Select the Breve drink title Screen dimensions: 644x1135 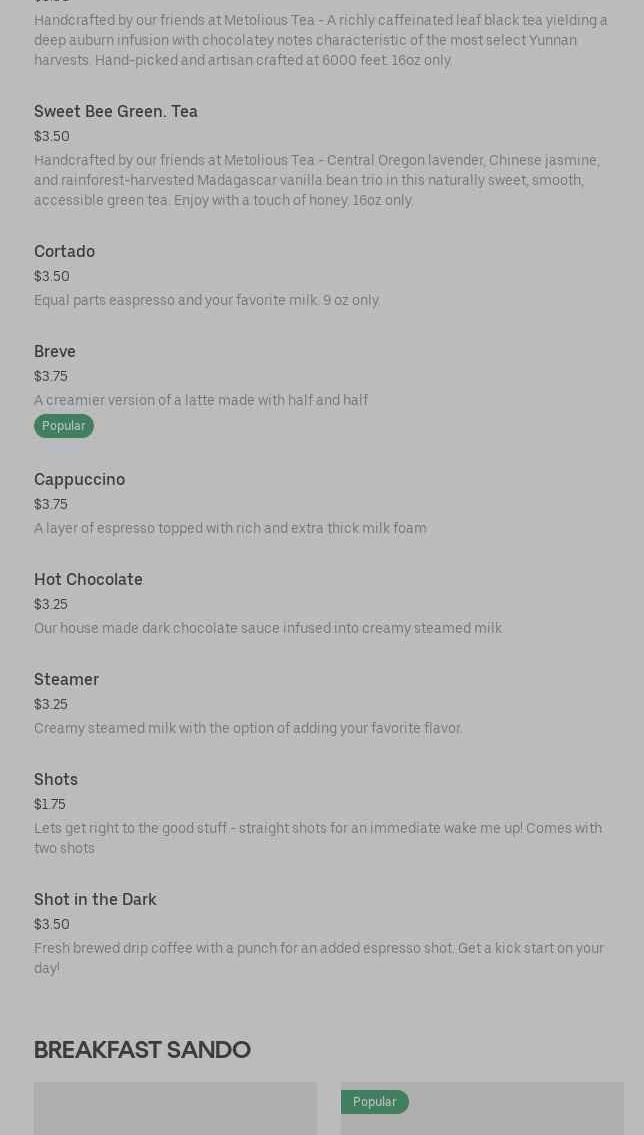(55, 351)
